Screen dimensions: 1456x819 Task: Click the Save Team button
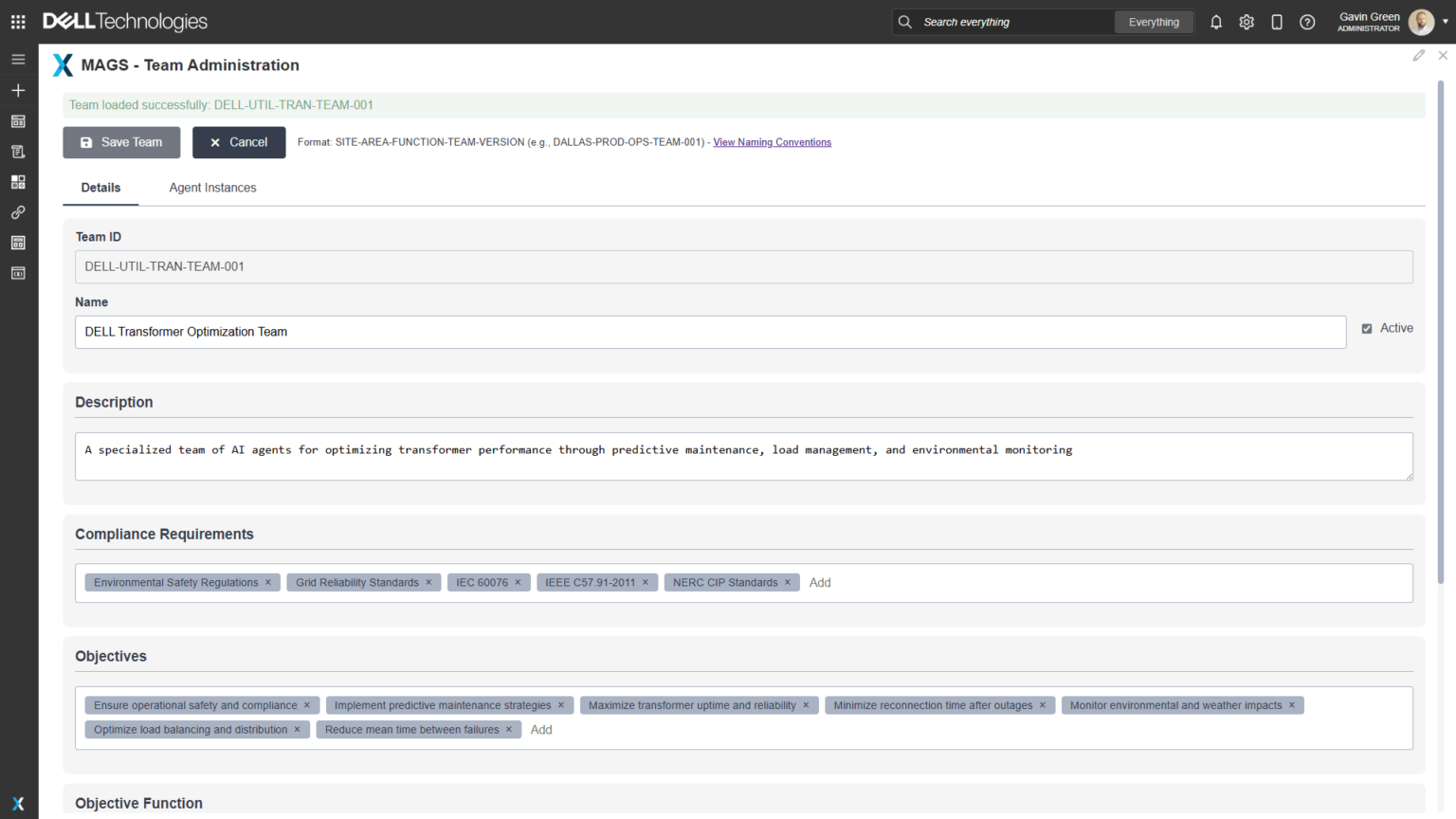[x=121, y=142]
